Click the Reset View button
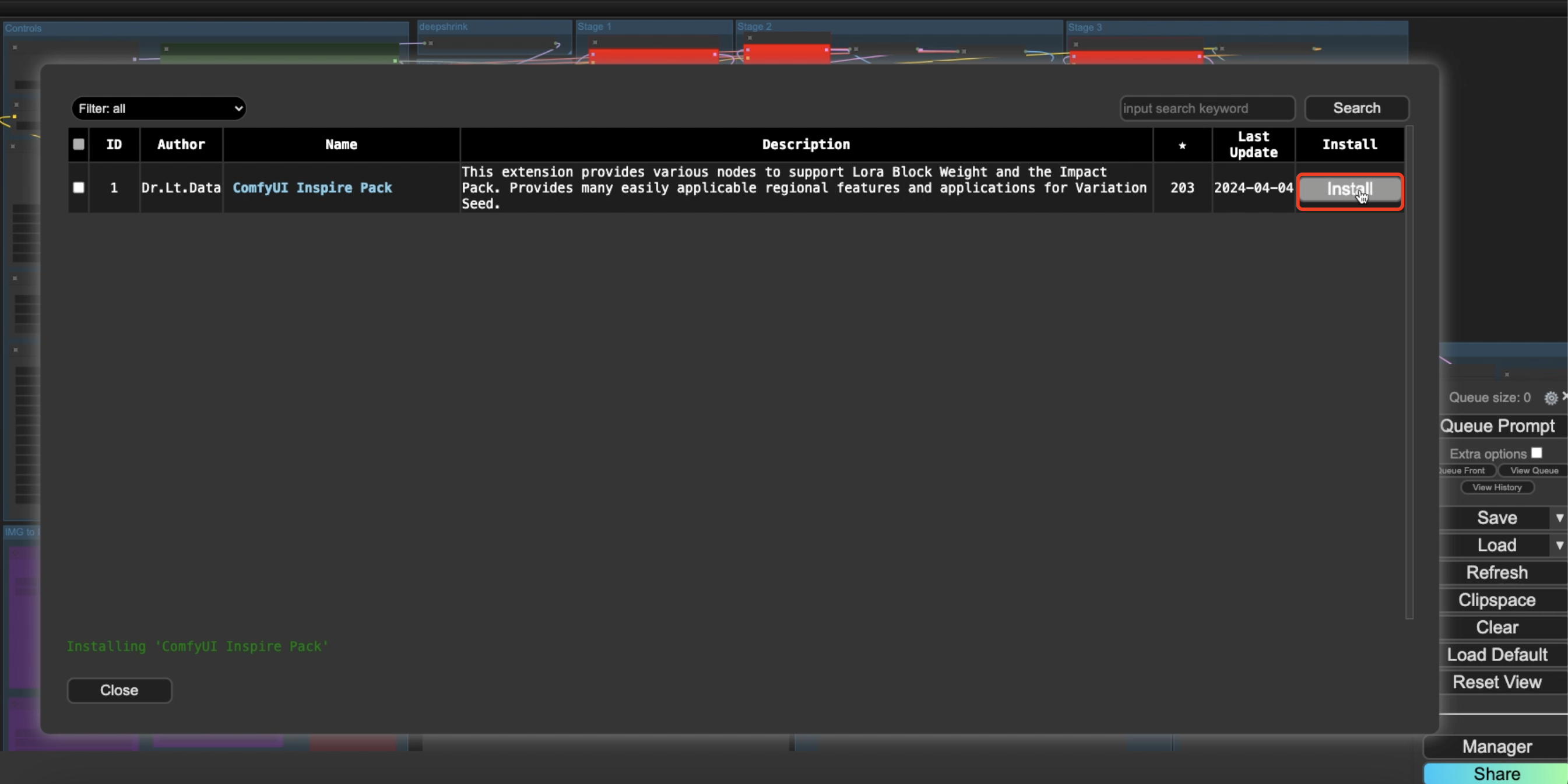This screenshot has width=1568, height=784. pyautogui.click(x=1496, y=682)
